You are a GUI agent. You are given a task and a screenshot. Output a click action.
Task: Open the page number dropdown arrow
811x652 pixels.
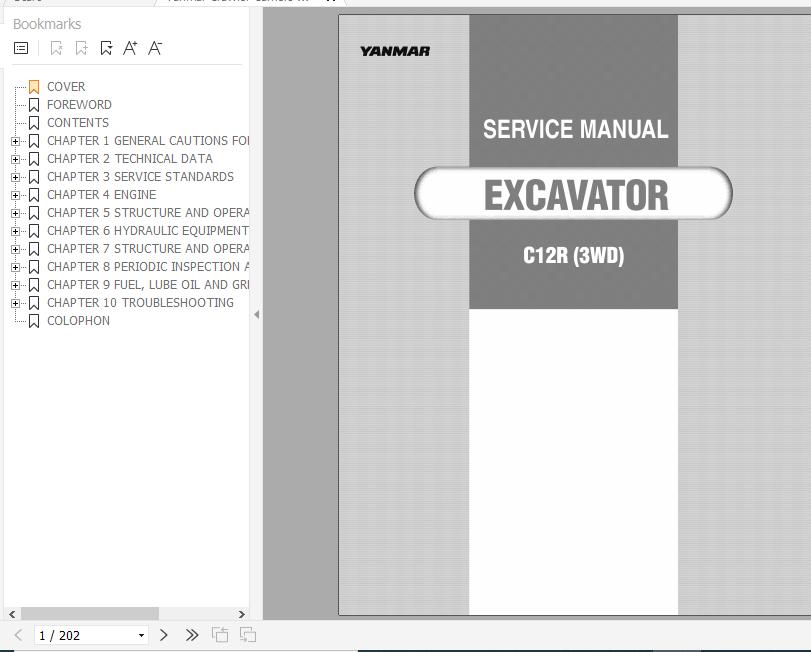coord(141,635)
